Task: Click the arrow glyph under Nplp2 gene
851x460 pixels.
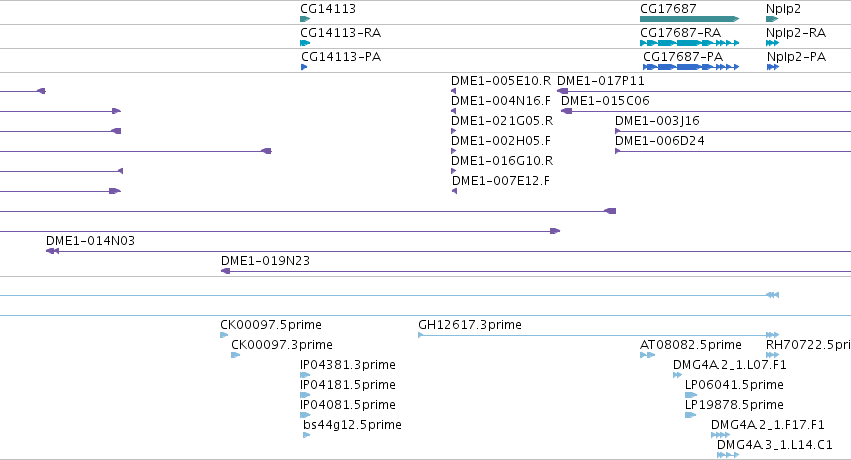Action: 772,19
